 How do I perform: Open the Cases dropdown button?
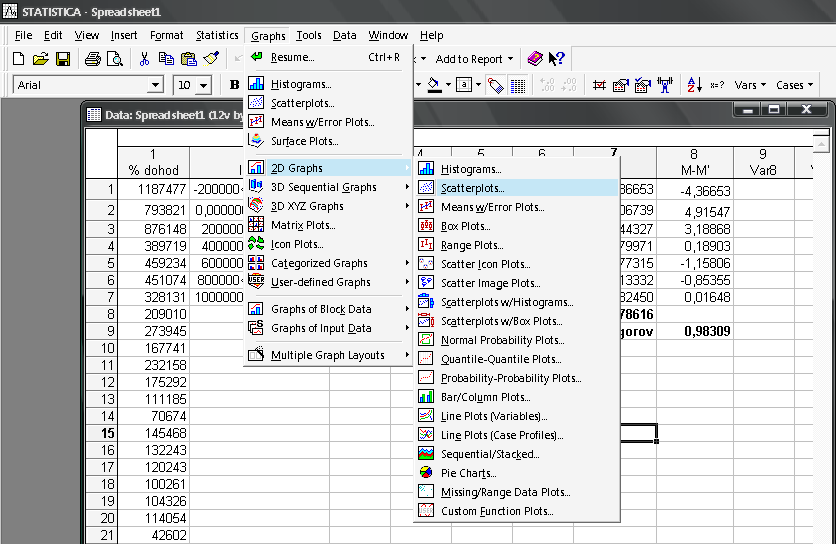[x=794, y=85]
